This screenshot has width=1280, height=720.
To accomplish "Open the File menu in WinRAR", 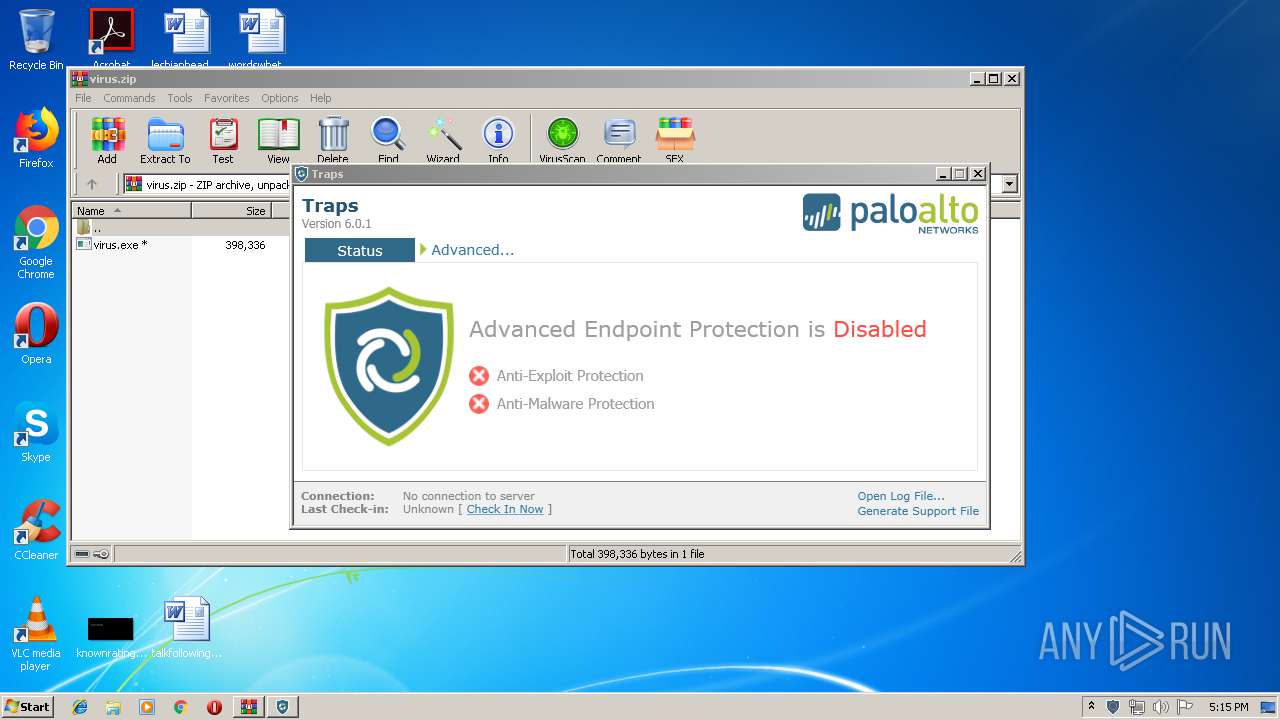I will coord(83,98).
